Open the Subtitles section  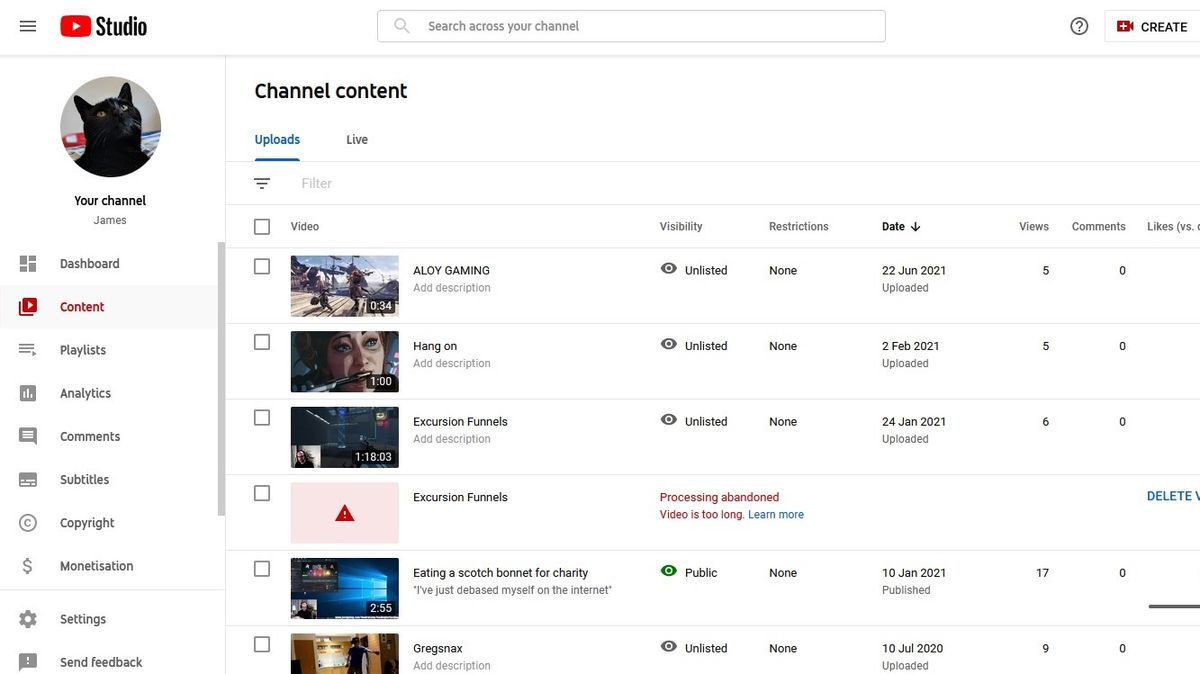point(85,479)
